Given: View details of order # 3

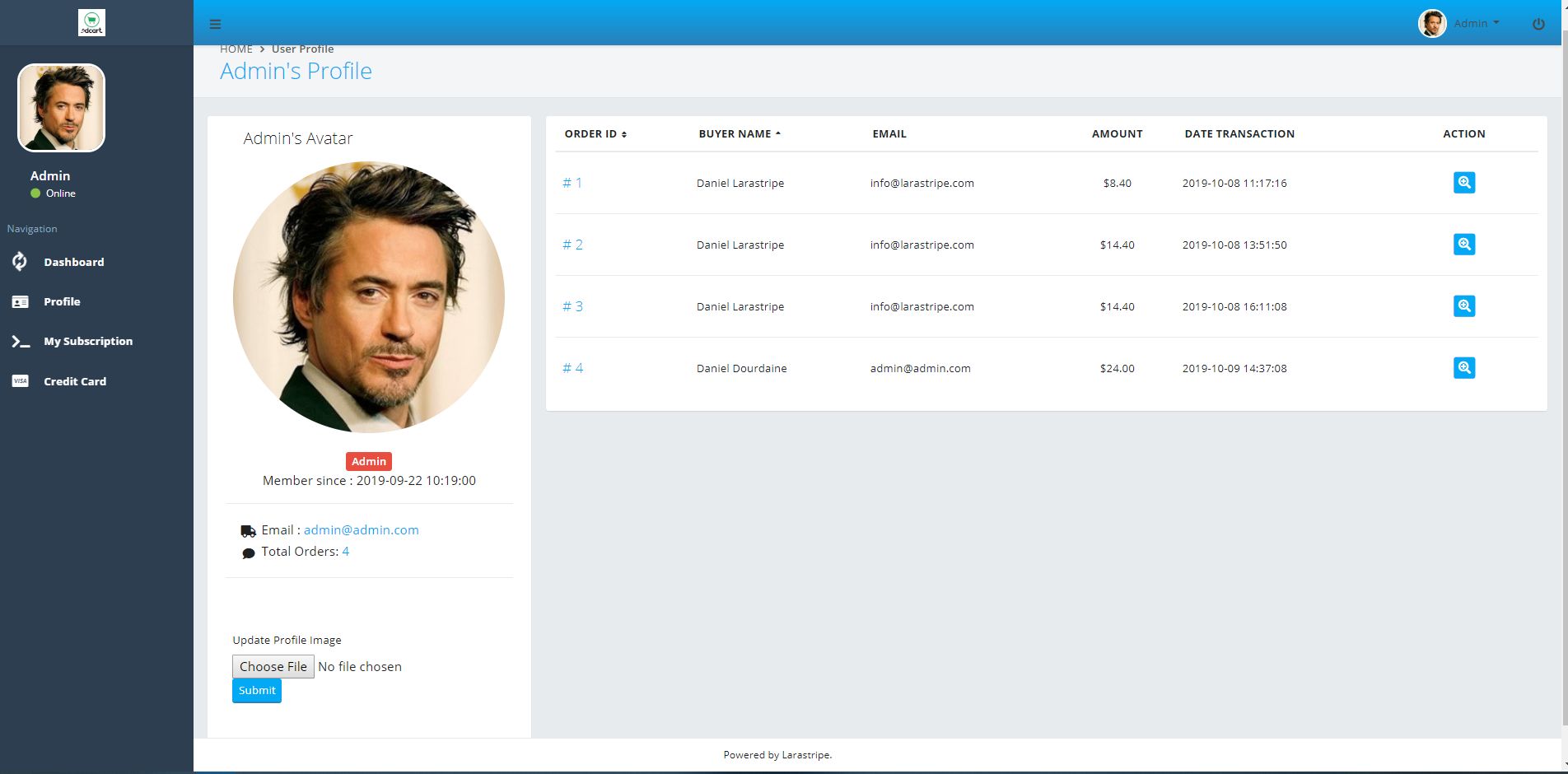Looking at the screenshot, I should coord(1463,306).
